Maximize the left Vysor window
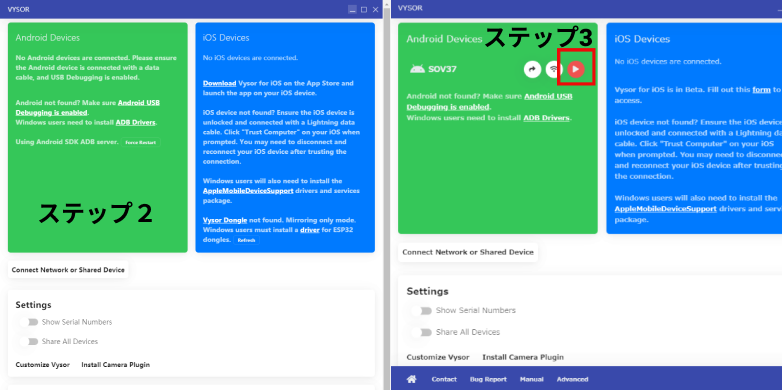Viewport: 782px width, 390px height. tap(364, 9)
